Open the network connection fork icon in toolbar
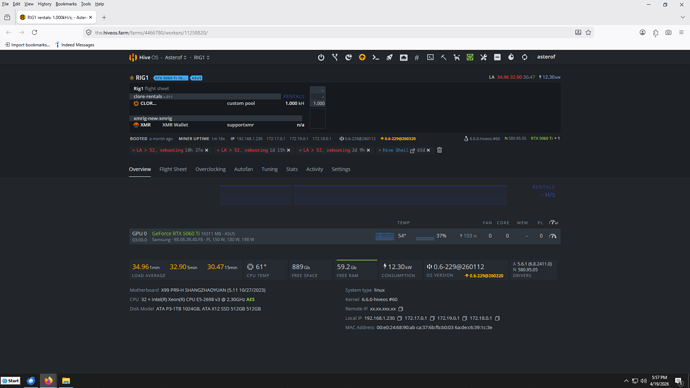 click(x=335, y=57)
